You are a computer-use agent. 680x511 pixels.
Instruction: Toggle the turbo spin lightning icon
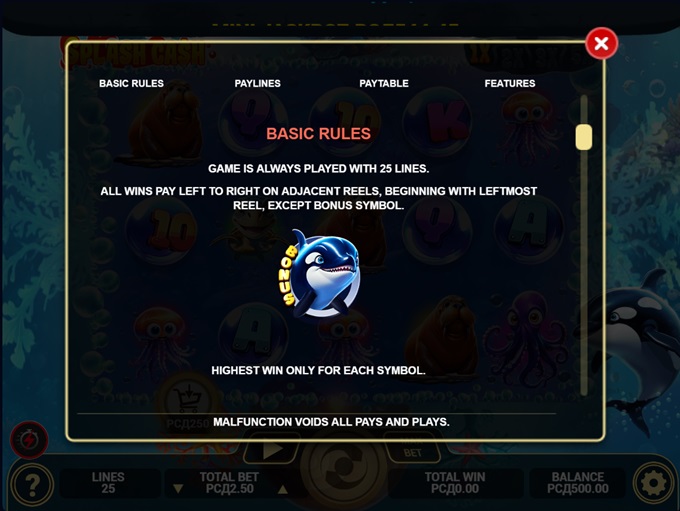pos(29,440)
